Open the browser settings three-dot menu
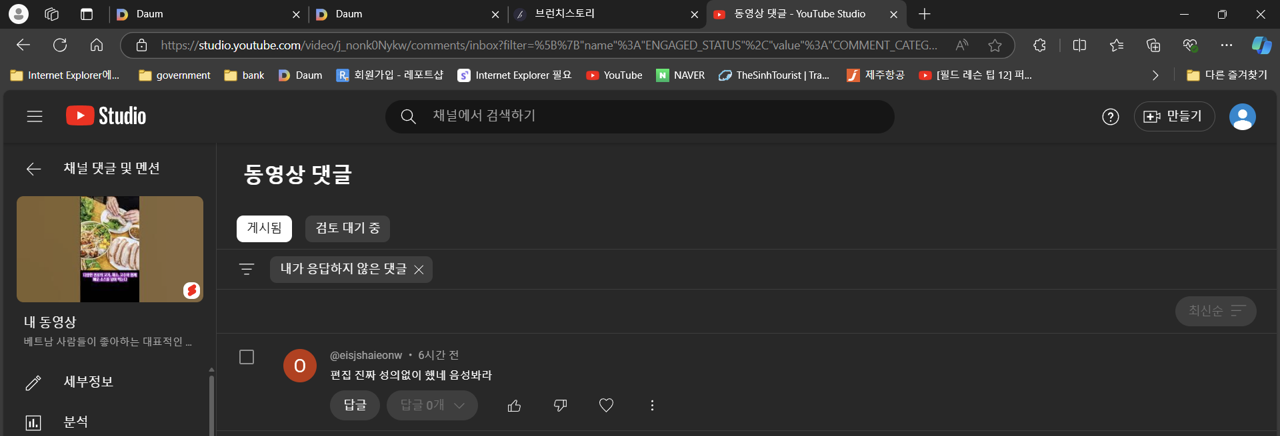 (x=1226, y=45)
